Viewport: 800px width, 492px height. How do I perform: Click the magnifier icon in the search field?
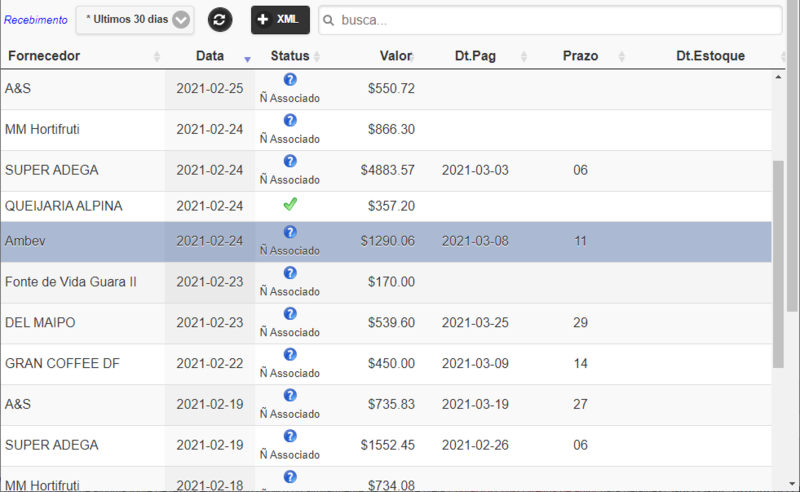[x=329, y=20]
